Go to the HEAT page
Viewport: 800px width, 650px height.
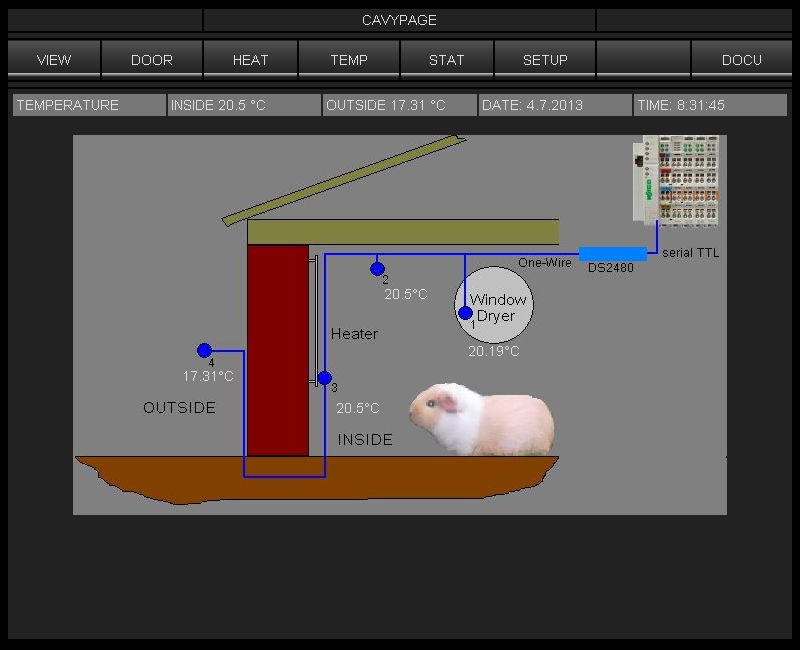(x=250, y=60)
